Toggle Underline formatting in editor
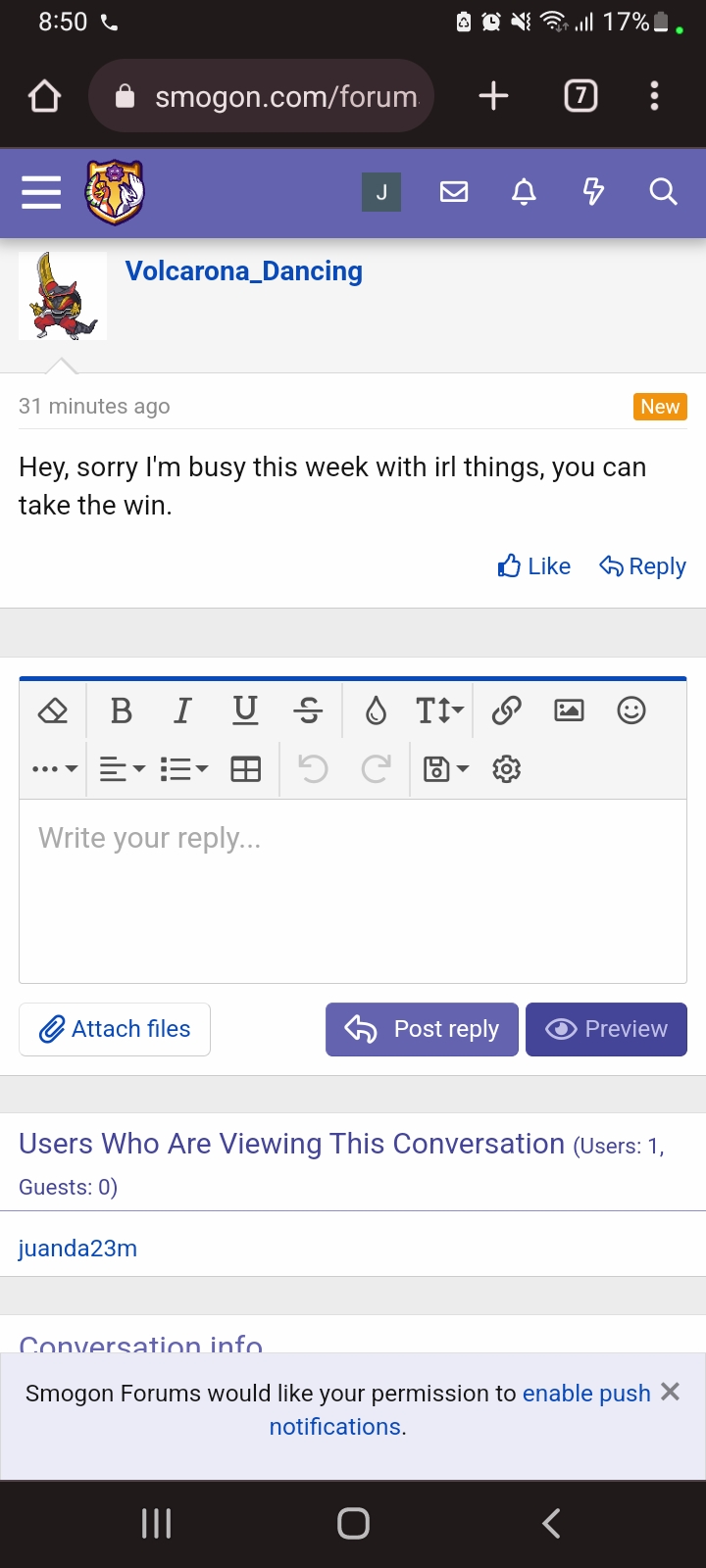The height and width of the screenshot is (1568, 706). tap(245, 710)
